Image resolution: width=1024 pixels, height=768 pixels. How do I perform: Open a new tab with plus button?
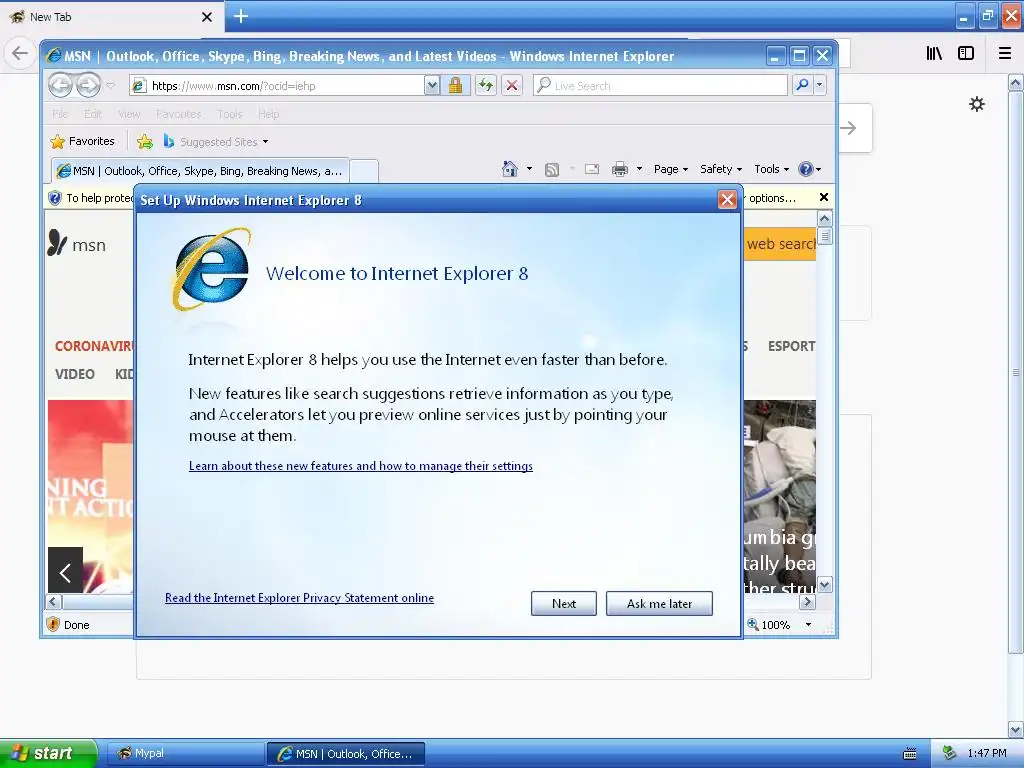click(241, 16)
